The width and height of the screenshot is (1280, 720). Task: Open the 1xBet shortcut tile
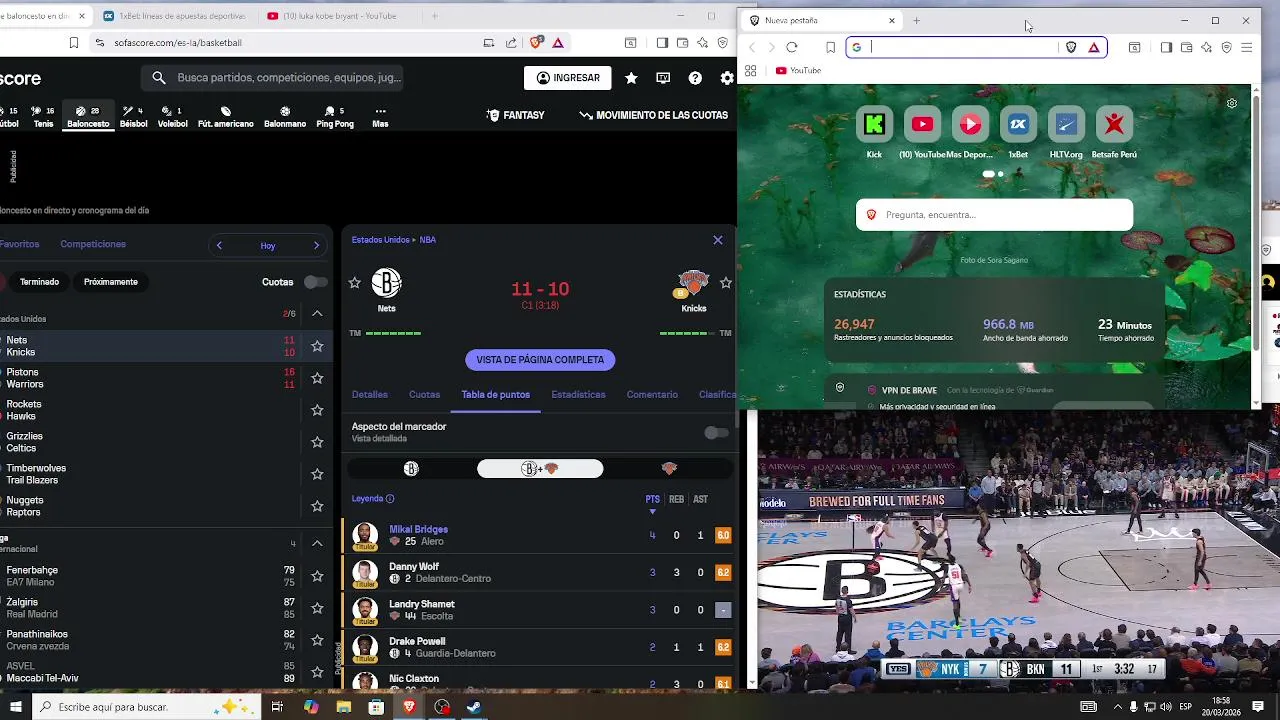point(1018,124)
